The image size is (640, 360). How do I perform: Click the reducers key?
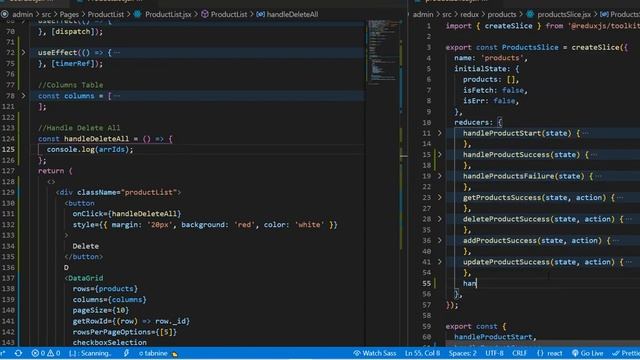(471, 122)
